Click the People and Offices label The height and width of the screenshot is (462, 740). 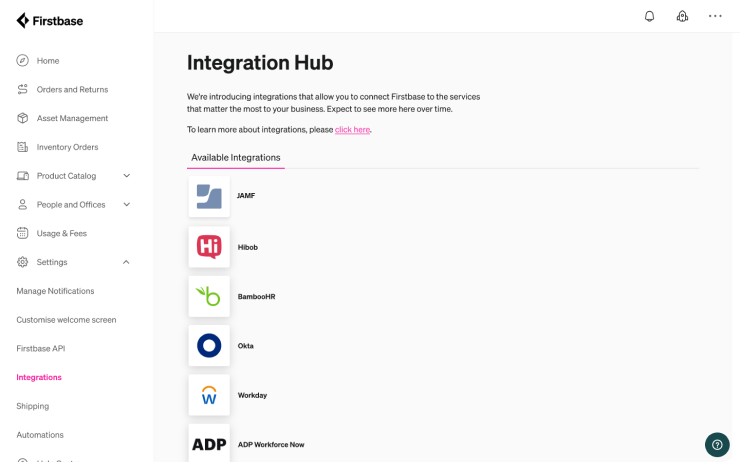[71, 205]
